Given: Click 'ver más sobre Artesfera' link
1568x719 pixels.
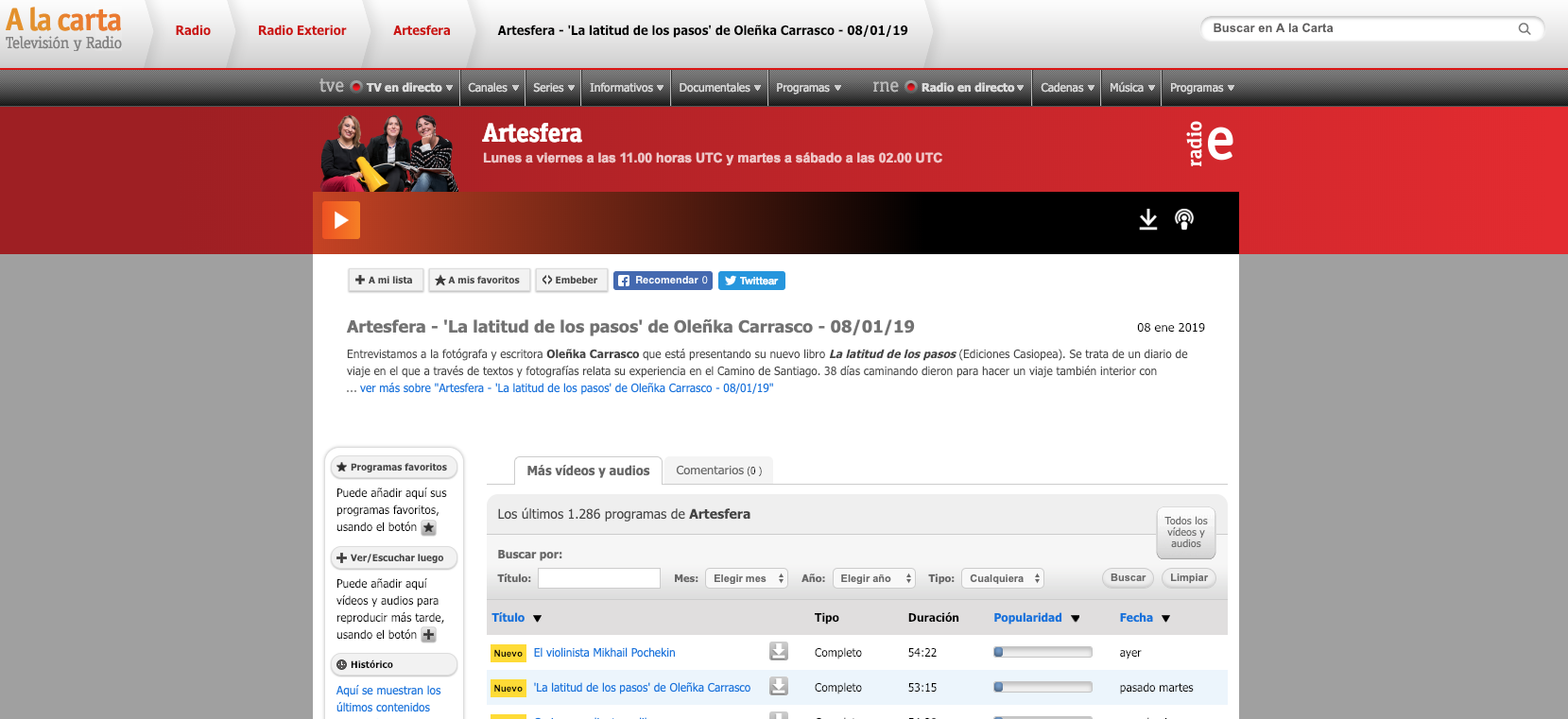Looking at the screenshot, I should 566,388.
